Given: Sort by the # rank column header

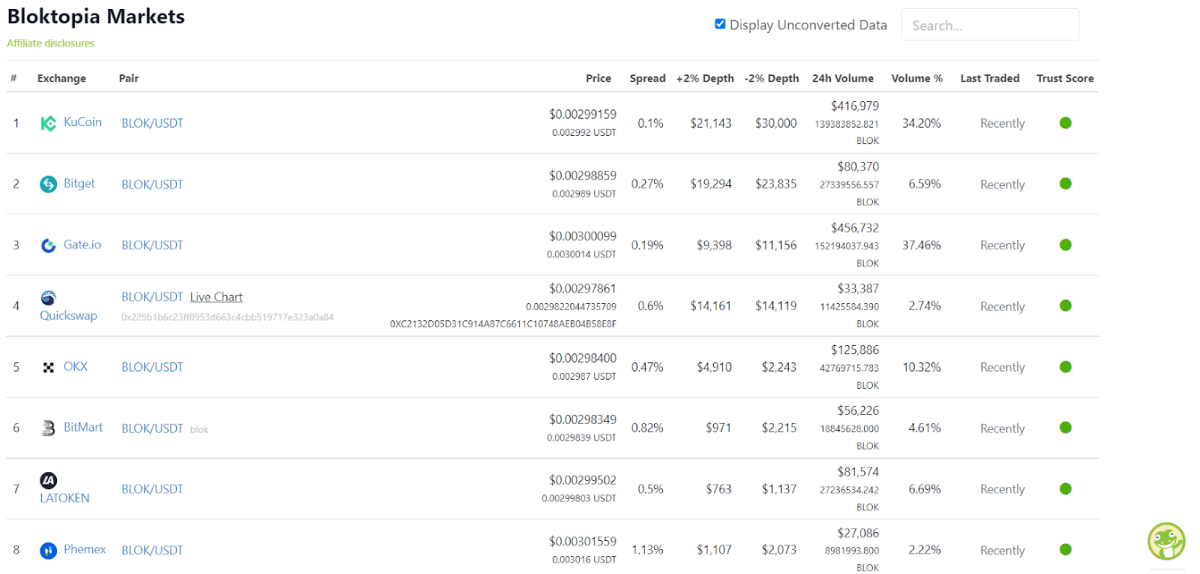Looking at the screenshot, I should tap(14, 78).
